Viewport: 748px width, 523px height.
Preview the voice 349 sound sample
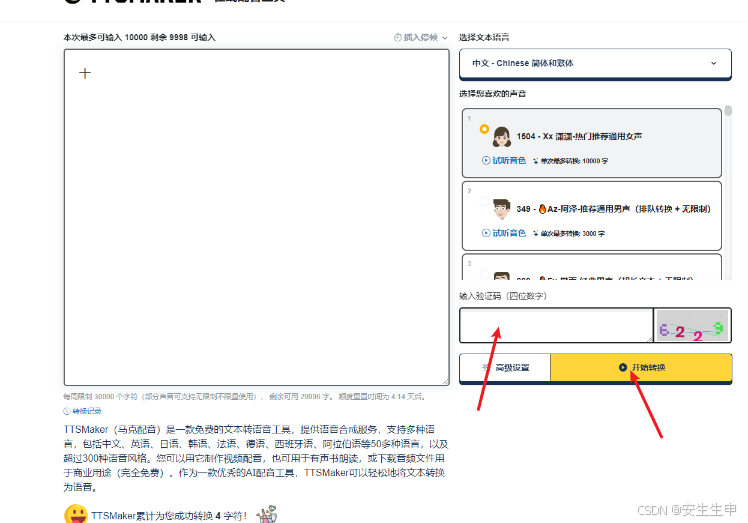click(504, 233)
